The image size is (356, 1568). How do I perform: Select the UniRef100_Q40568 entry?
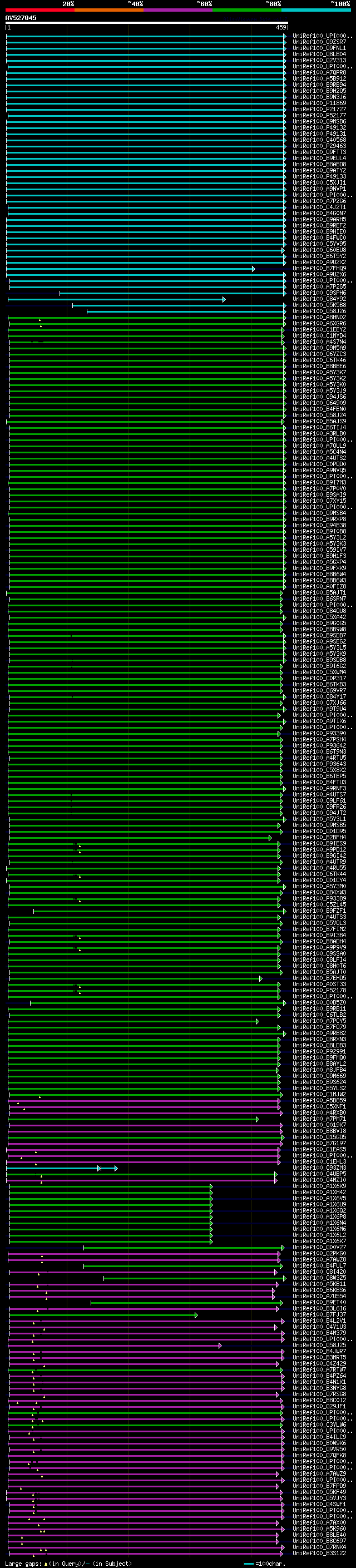[319, 140]
